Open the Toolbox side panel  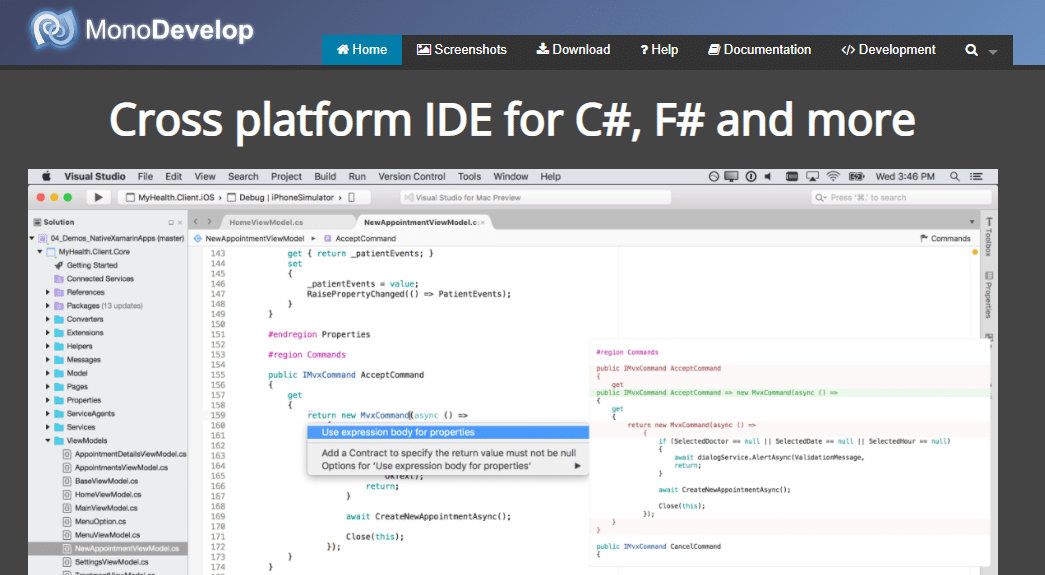988,237
